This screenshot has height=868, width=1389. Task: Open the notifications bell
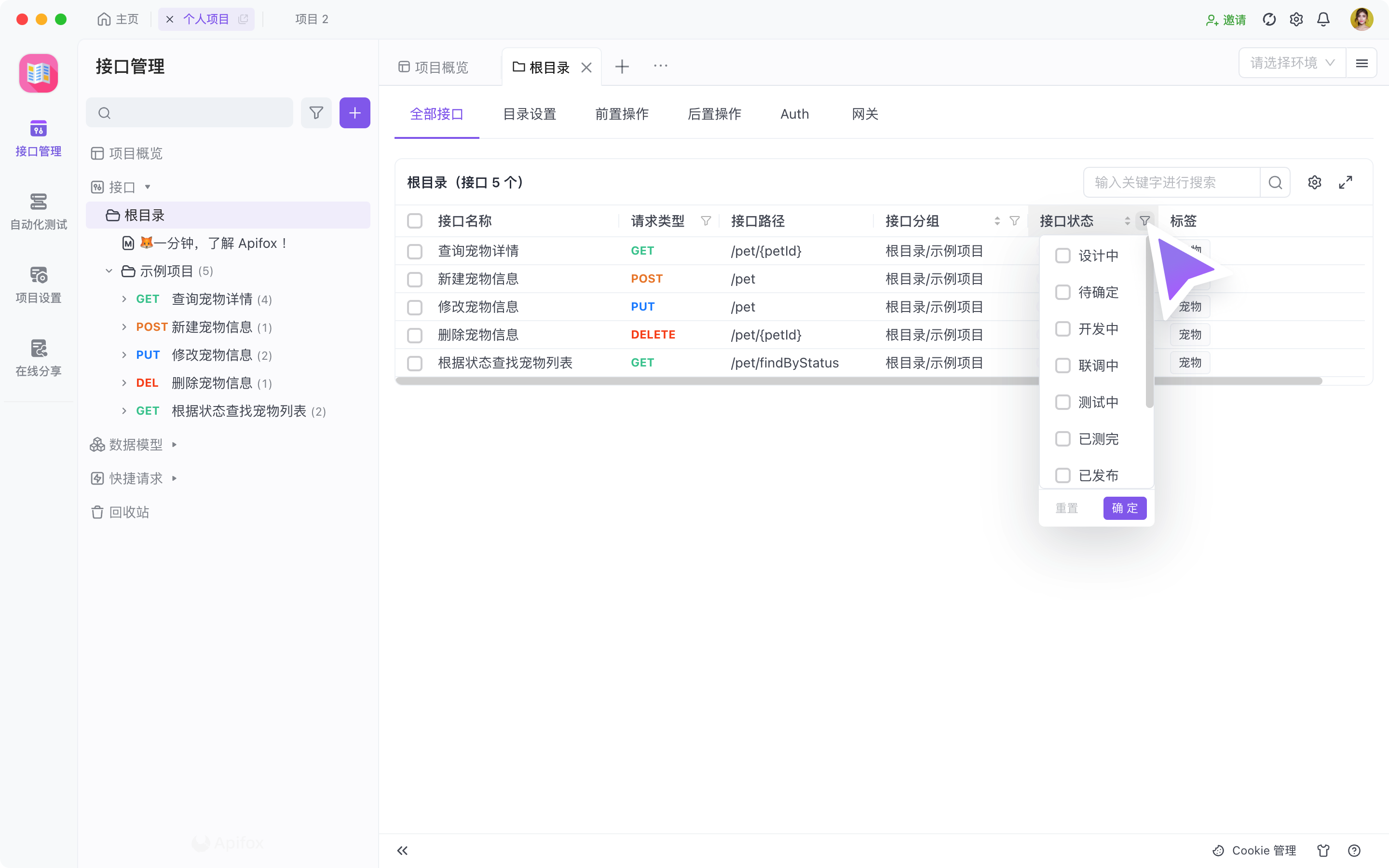pyautogui.click(x=1322, y=19)
